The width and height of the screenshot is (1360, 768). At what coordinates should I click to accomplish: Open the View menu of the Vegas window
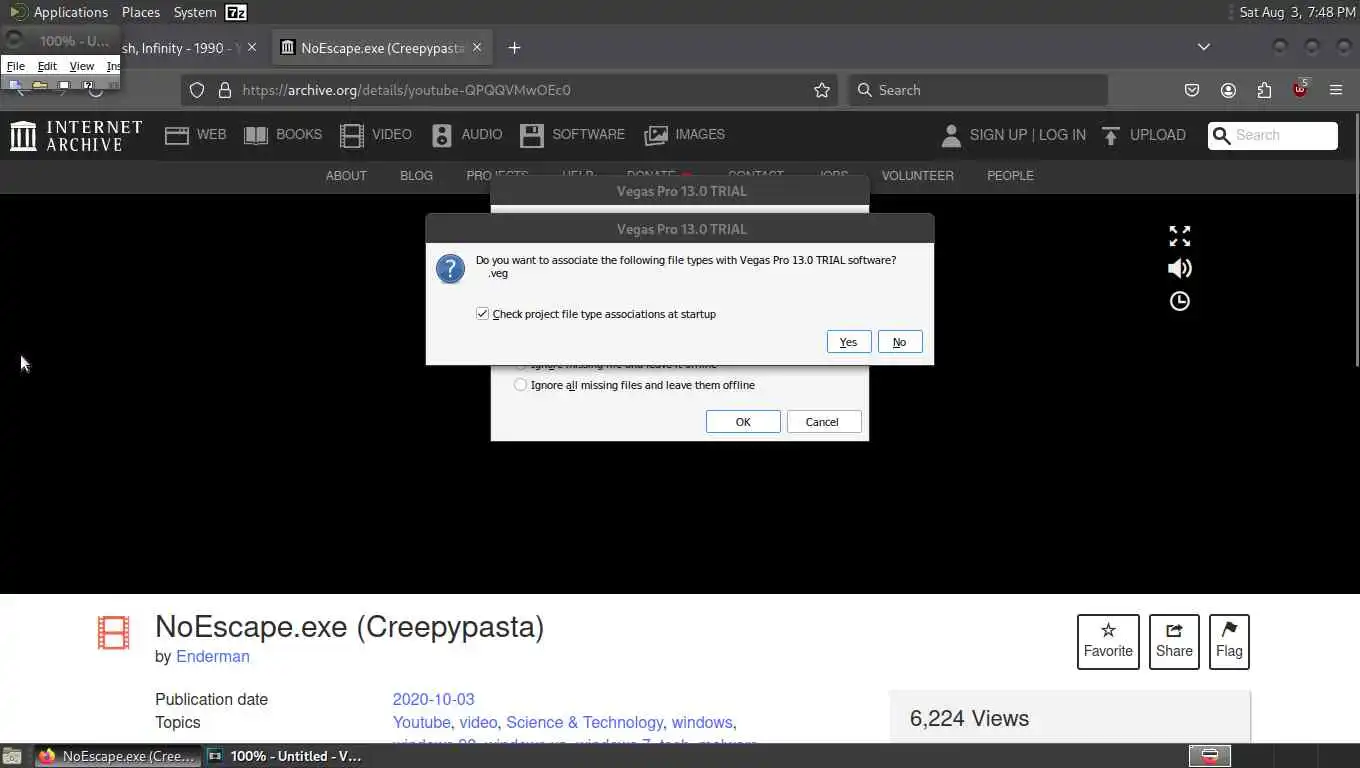(82, 66)
